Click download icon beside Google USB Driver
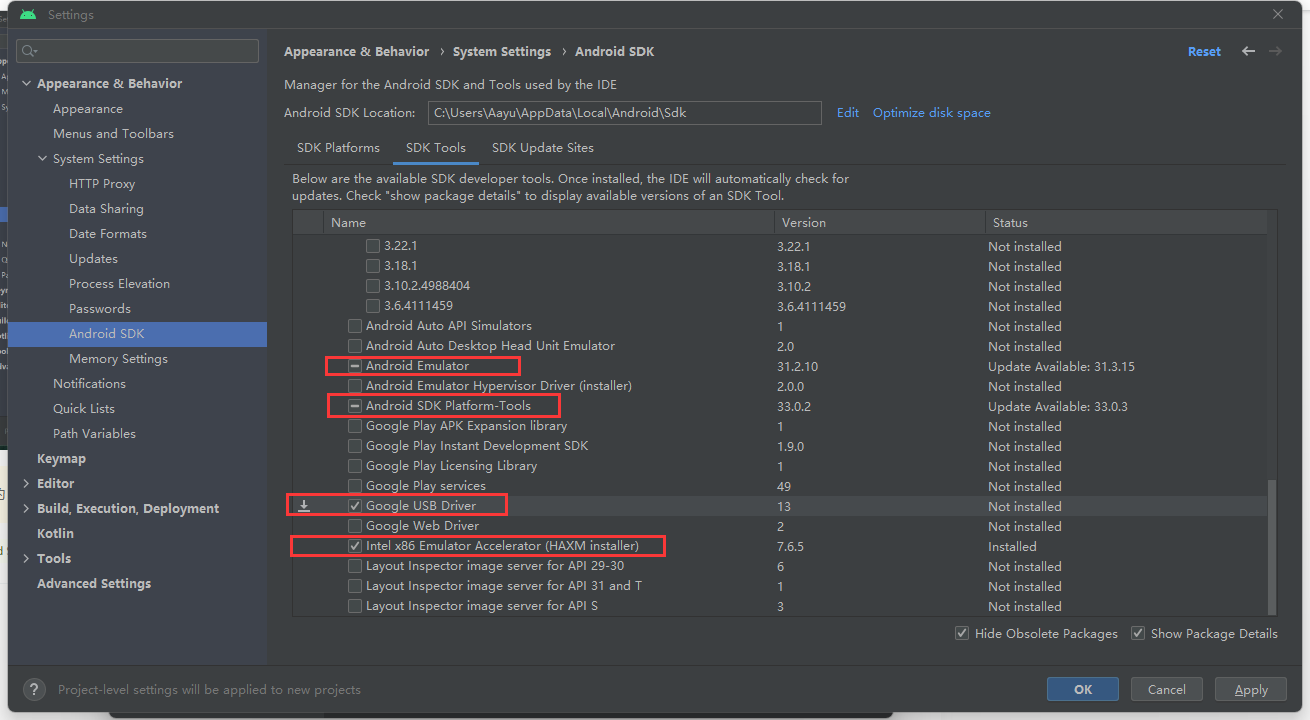Image resolution: width=1310 pixels, height=720 pixels. point(304,506)
